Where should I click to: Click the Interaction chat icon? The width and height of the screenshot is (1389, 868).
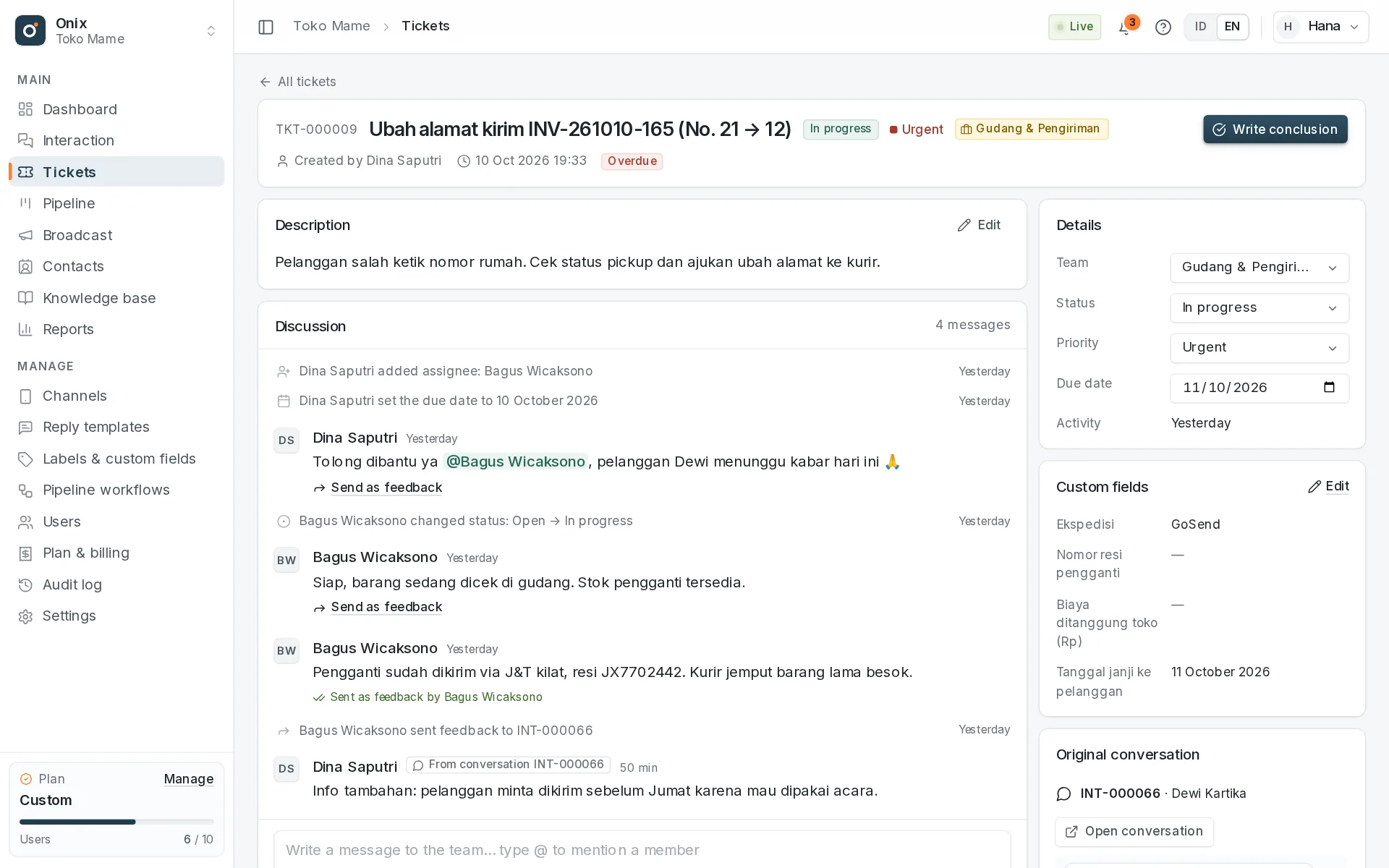pyautogui.click(x=25, y=140)
